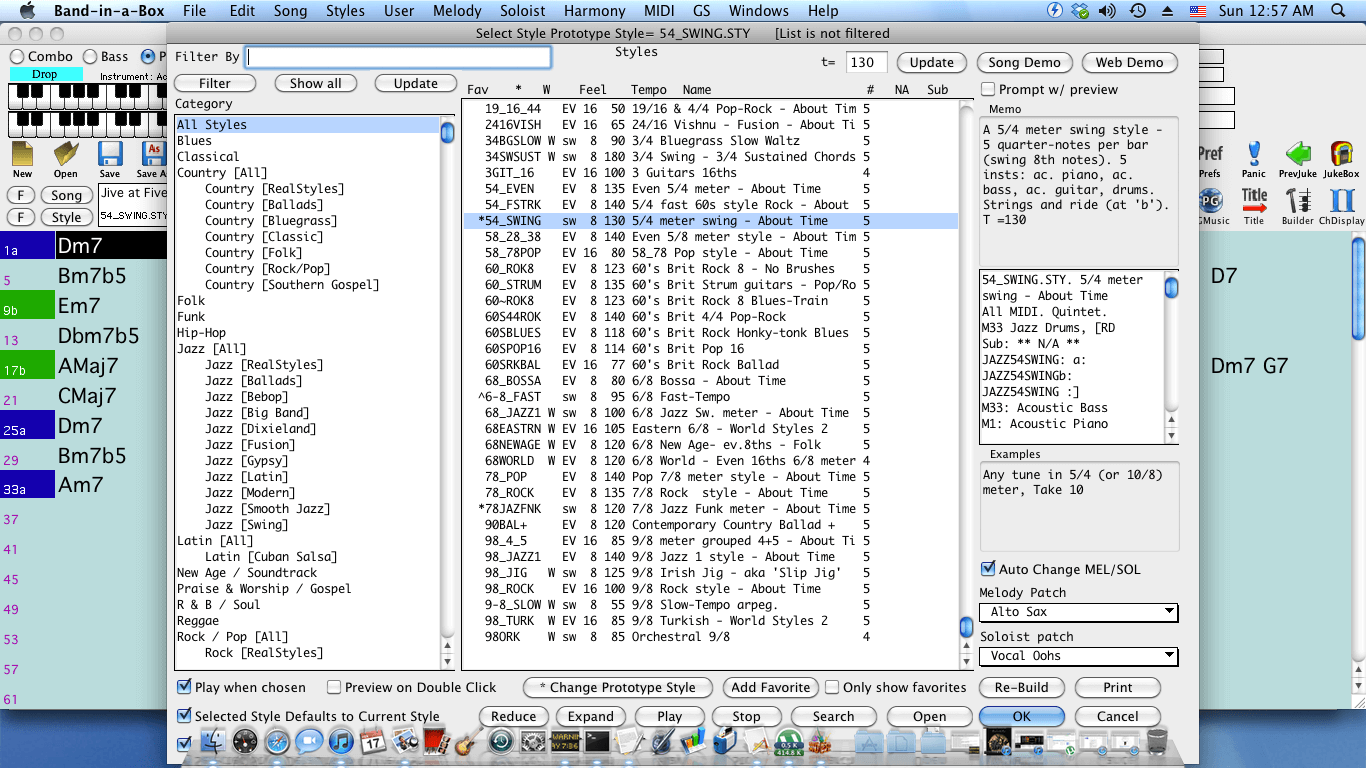
Task: Enable Prompt w/ preview checkbox
Action: click(x=988, y=89)
